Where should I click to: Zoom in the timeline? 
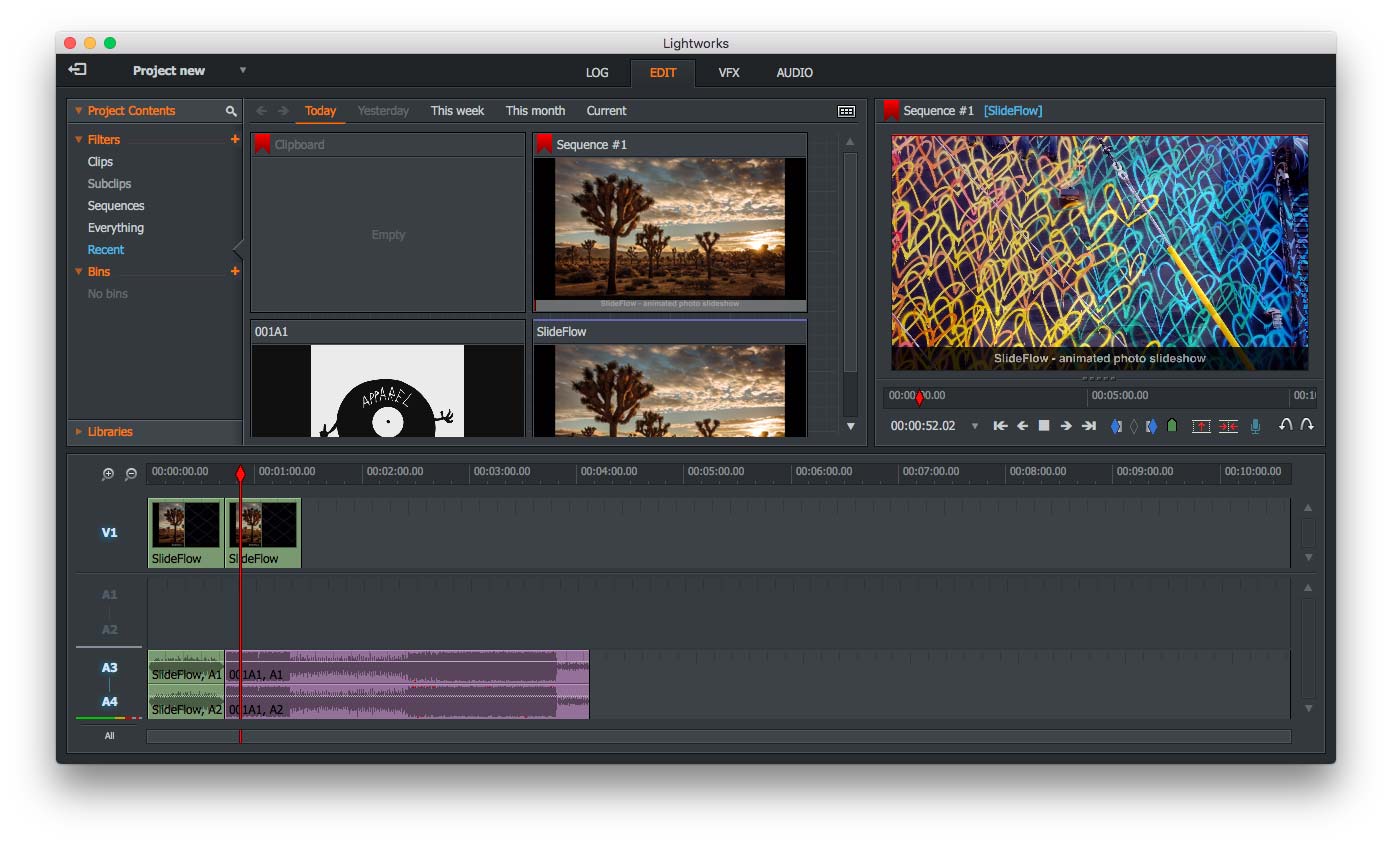(x=108, y=474)
